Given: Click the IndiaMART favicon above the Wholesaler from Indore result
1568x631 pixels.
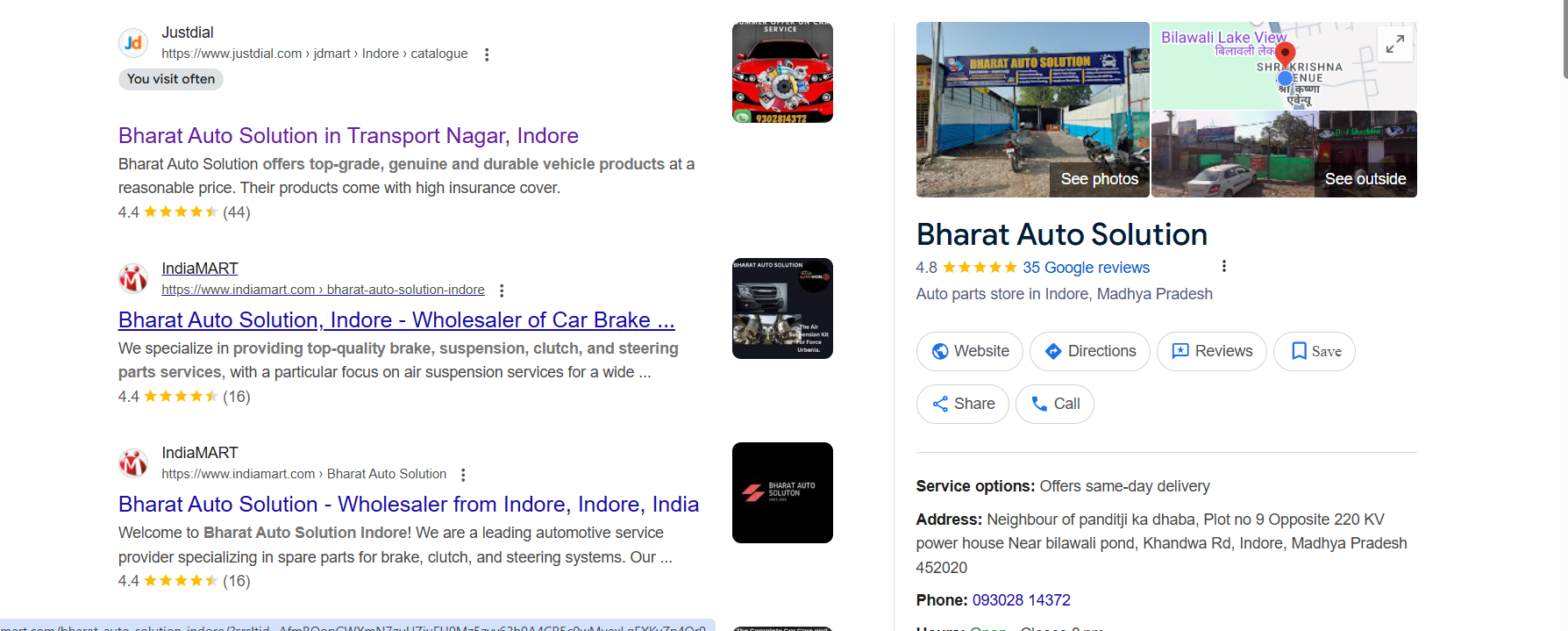Looking at the screenshot, I should point(133,463).
